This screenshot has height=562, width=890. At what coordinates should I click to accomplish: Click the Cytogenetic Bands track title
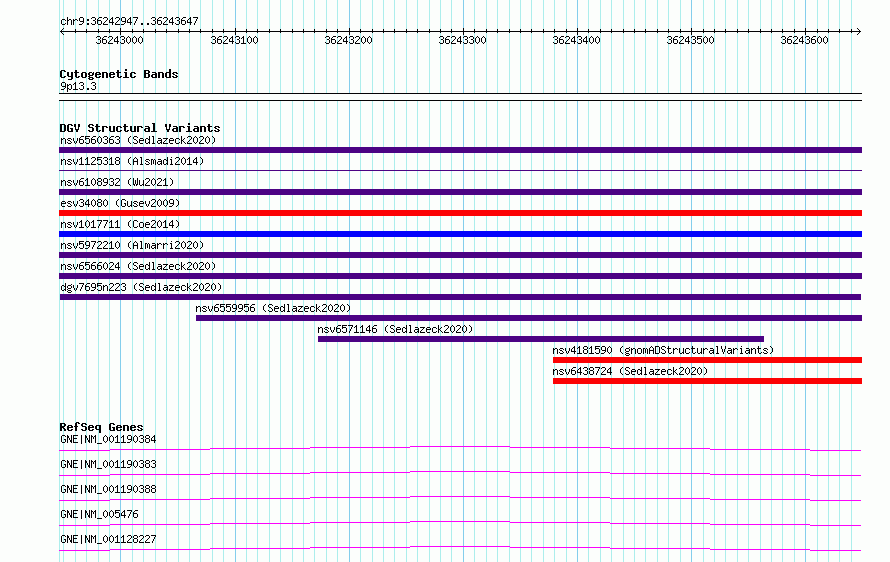coord(119,74)
